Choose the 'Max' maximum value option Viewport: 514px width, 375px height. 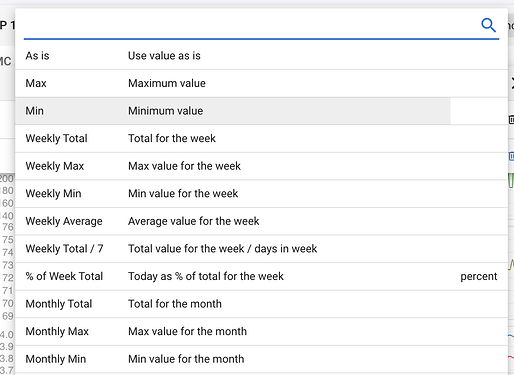click(261, 83)
